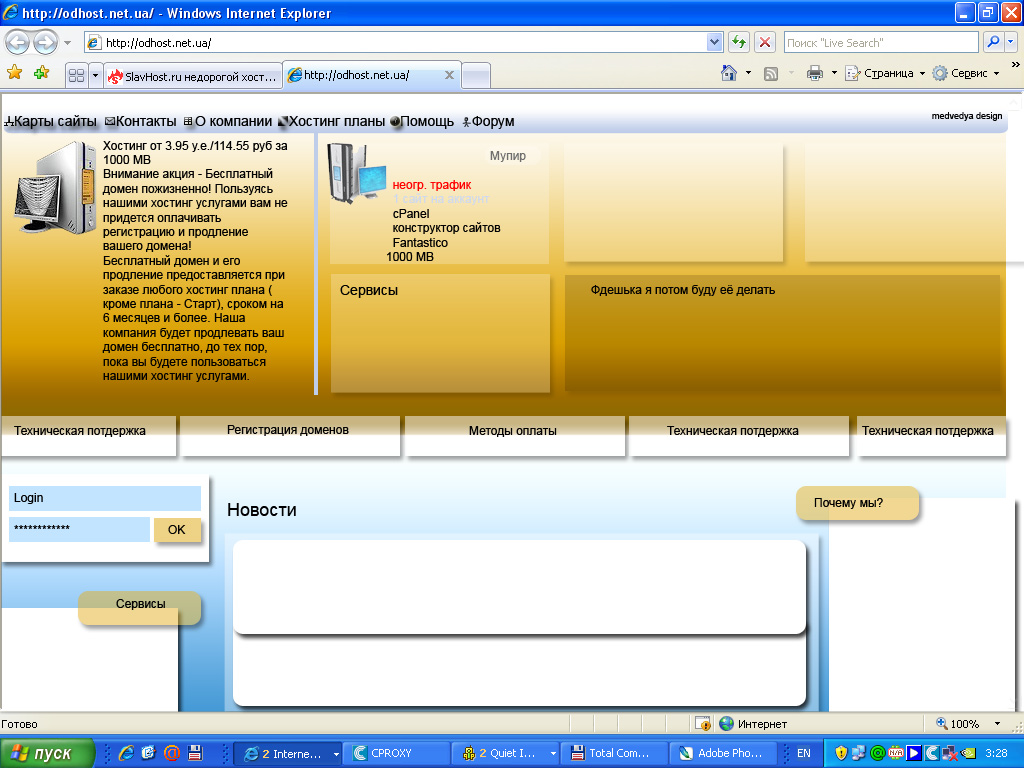
Task: Click the Интернет security zone indicator
Action: click(753, 724)
